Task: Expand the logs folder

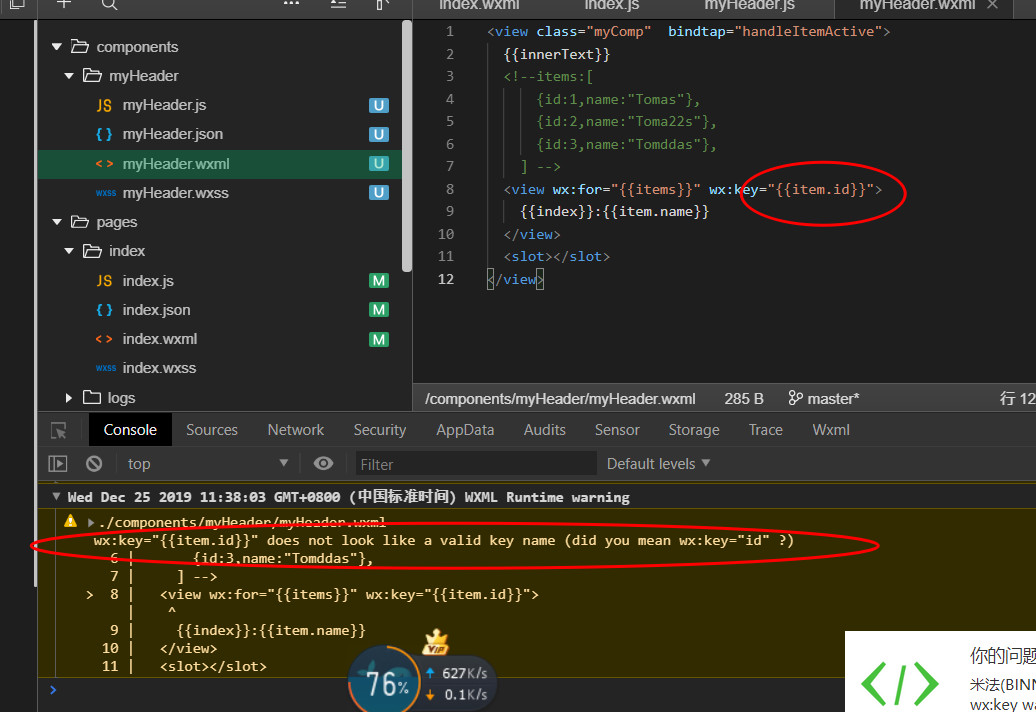Action: tap(69, 398)
